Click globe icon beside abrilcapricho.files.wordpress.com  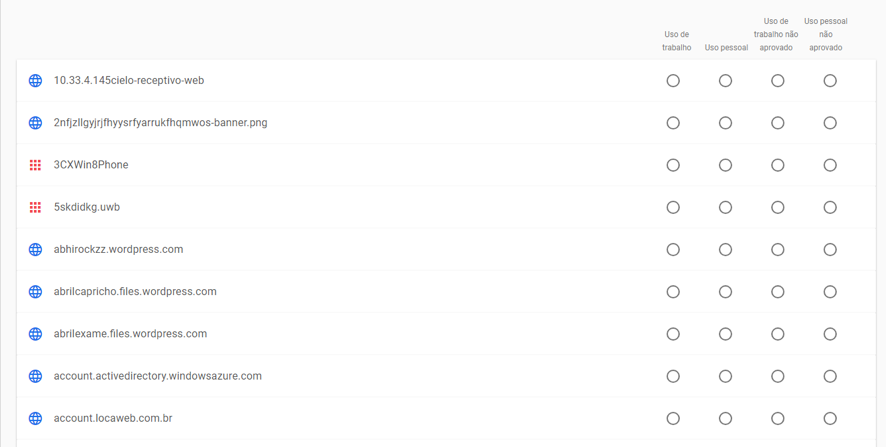click(x=35, y=292)
